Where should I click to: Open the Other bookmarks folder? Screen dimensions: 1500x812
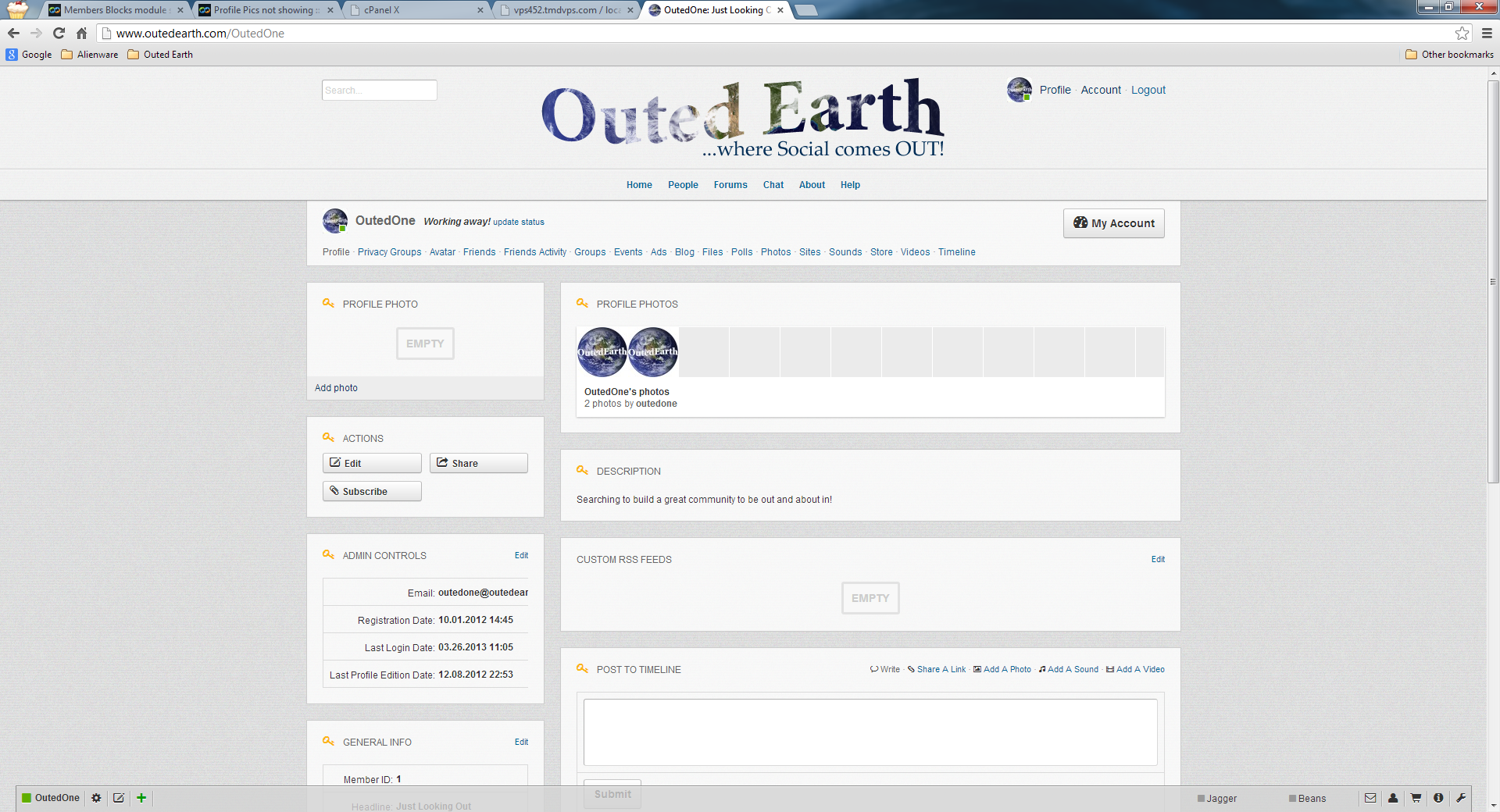[1449, 55]
